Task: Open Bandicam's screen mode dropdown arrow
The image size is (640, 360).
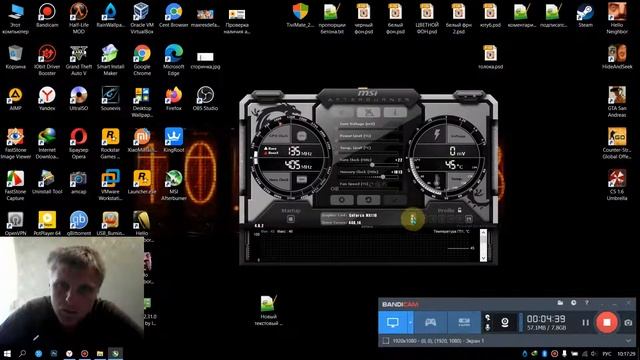Action: coord(410,322)
